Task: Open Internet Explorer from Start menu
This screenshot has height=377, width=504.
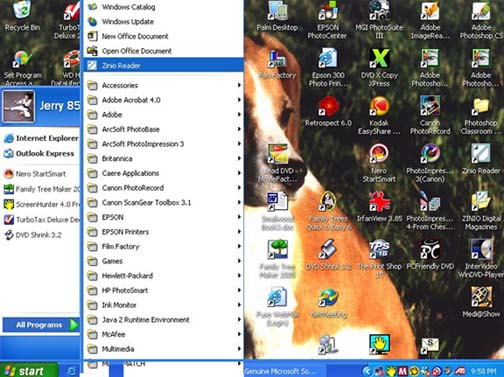Action: [x=41, y=138]
